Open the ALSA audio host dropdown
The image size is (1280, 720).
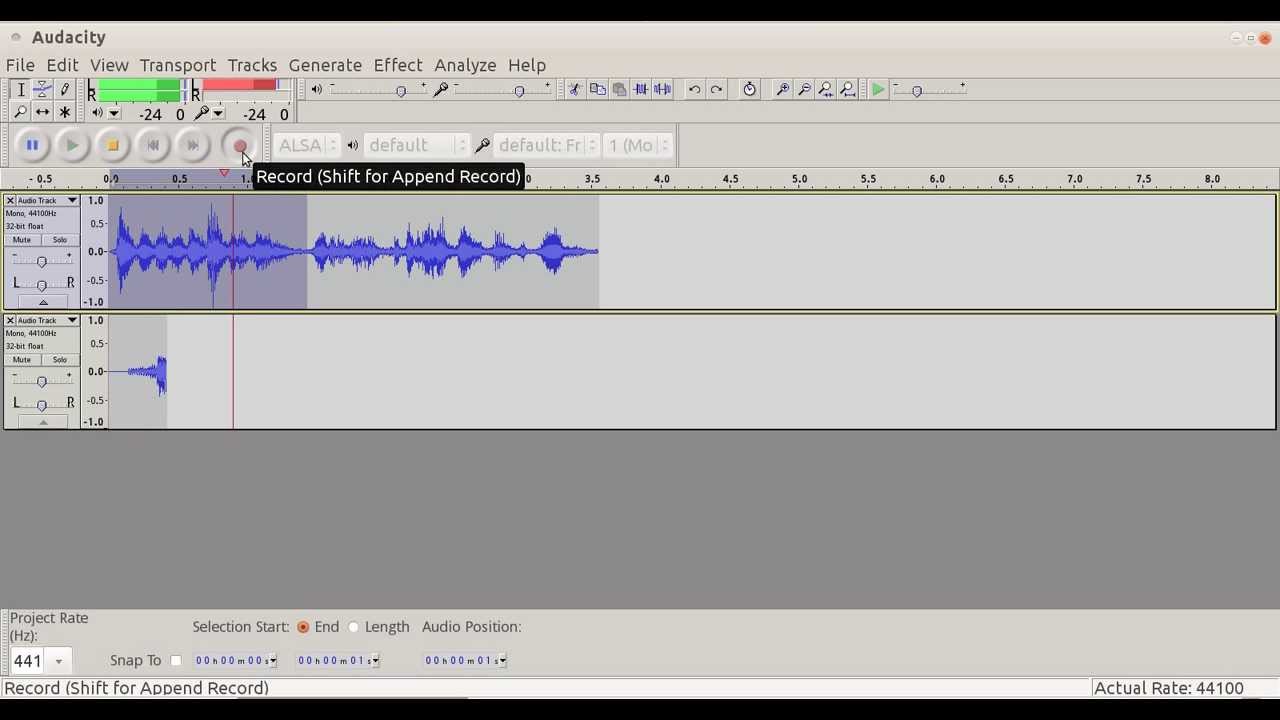tap(306, 146)
